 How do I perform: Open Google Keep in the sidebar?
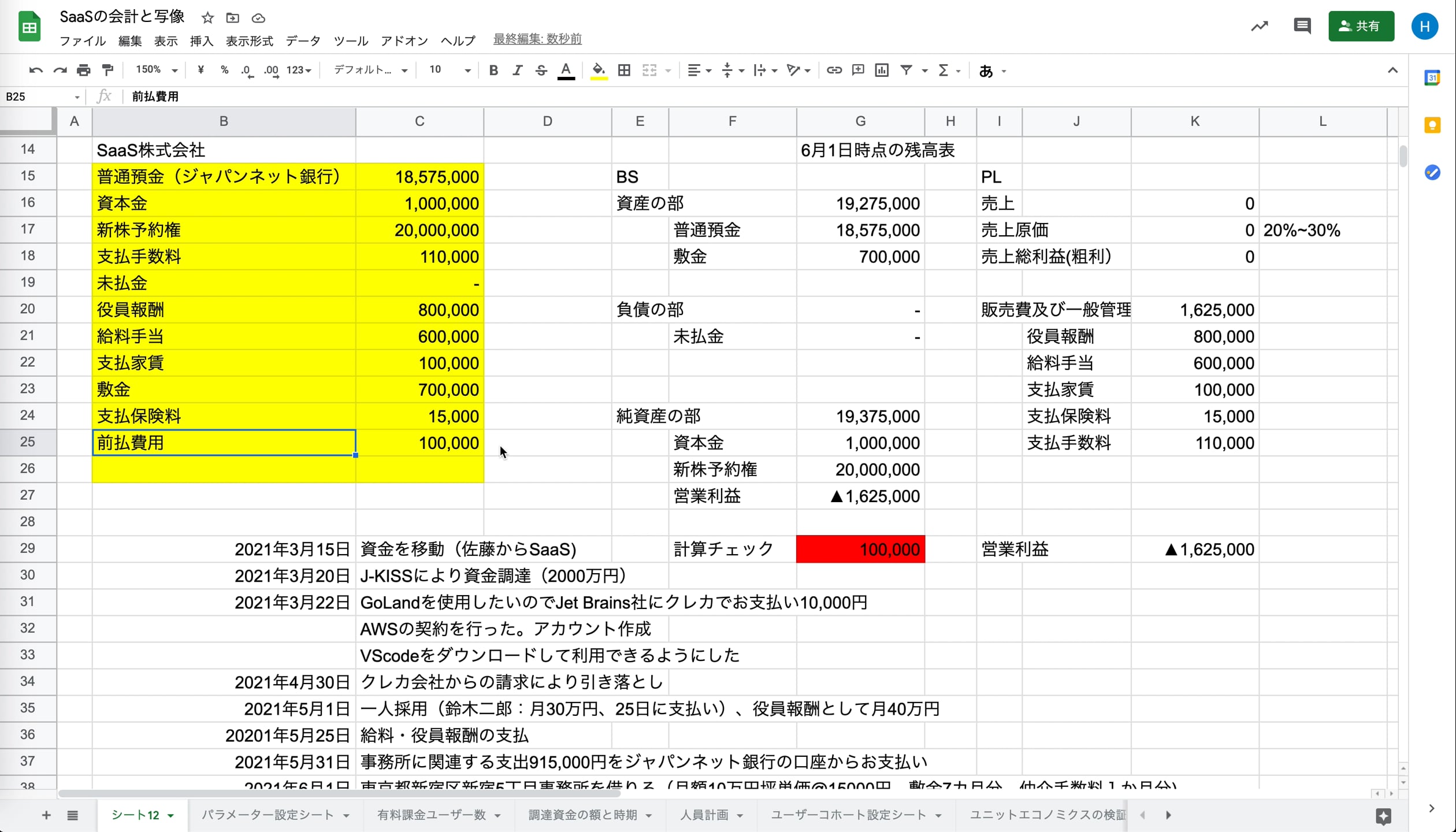tap(1432, 125)
